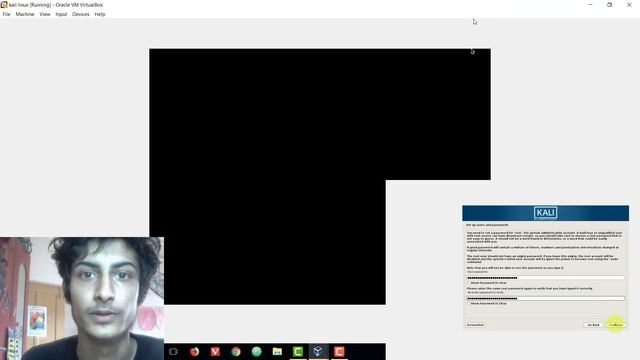Click the Screenshot button in installer
This screenshot has width=640, height=360.
[x=475, y=325]
